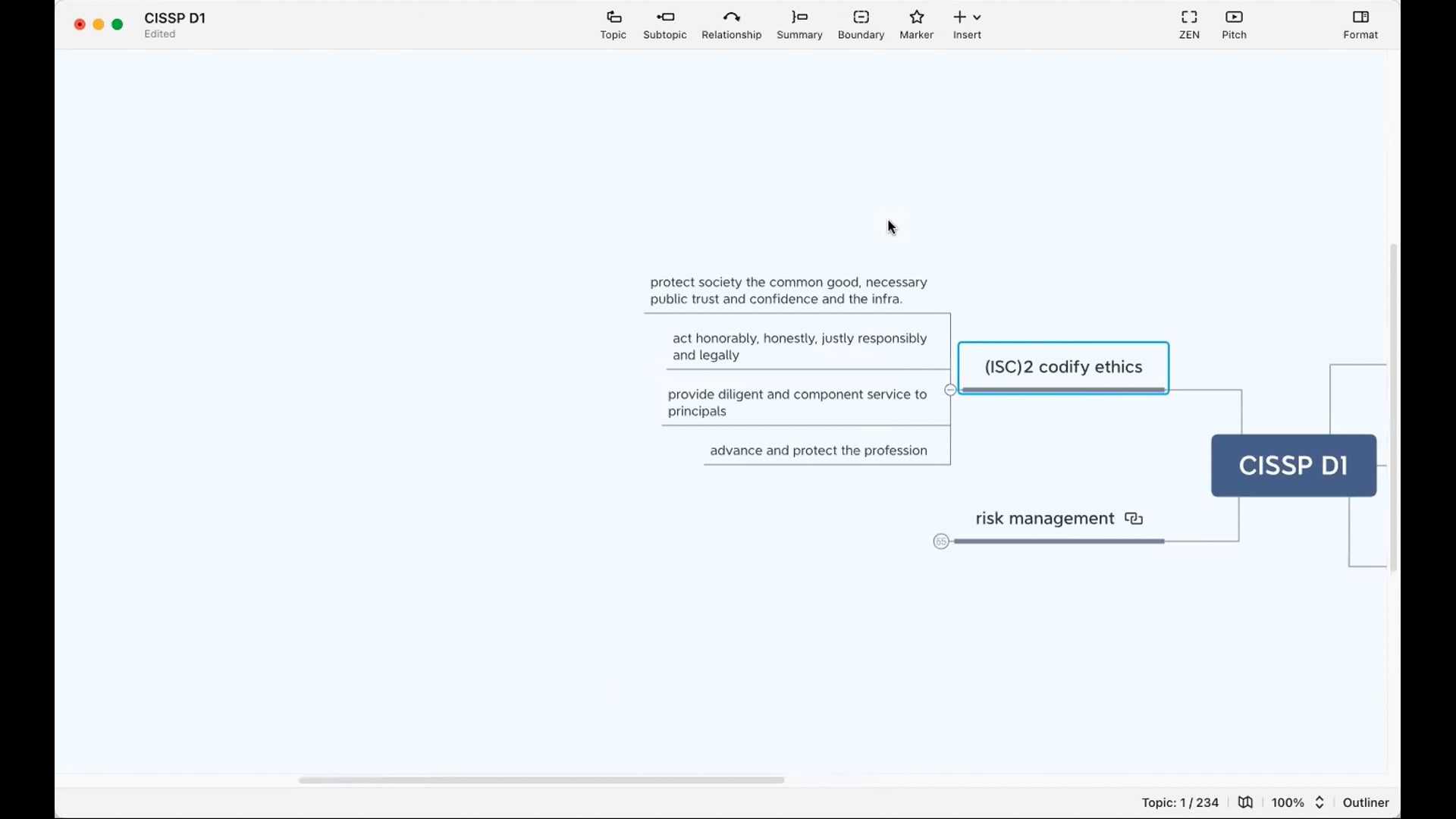Select the CISSP D1 central topic
This screenshot has height=819, width=1456.
(1294, 466)
